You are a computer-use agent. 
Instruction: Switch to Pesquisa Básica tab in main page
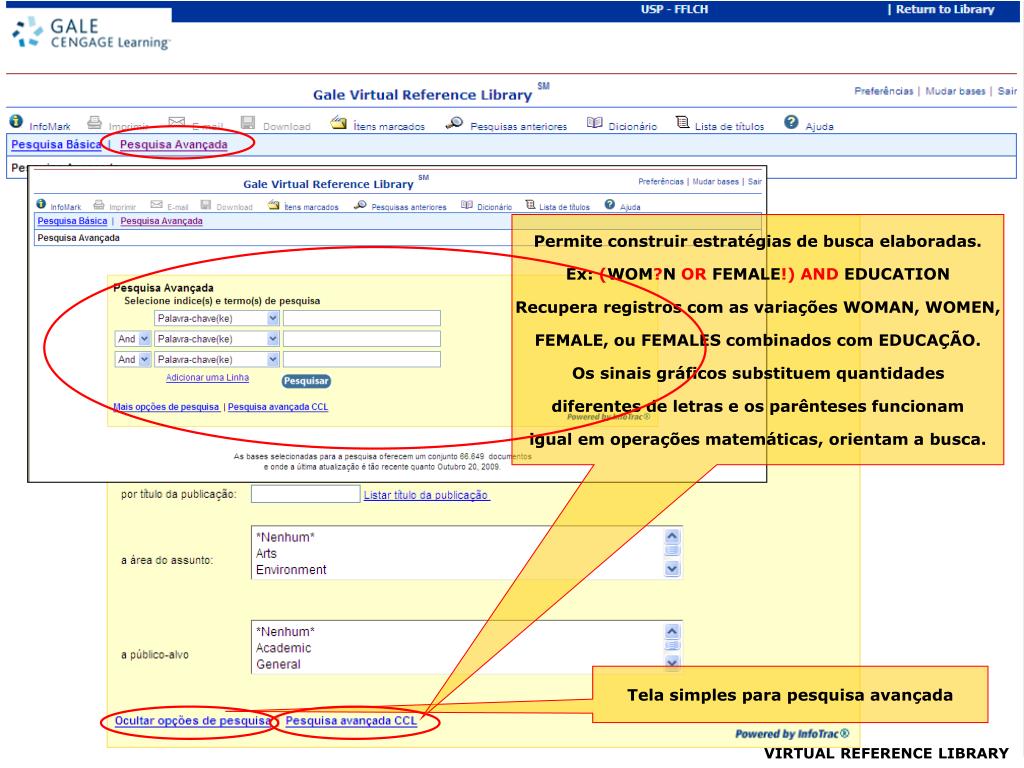[x=56, y=144]
